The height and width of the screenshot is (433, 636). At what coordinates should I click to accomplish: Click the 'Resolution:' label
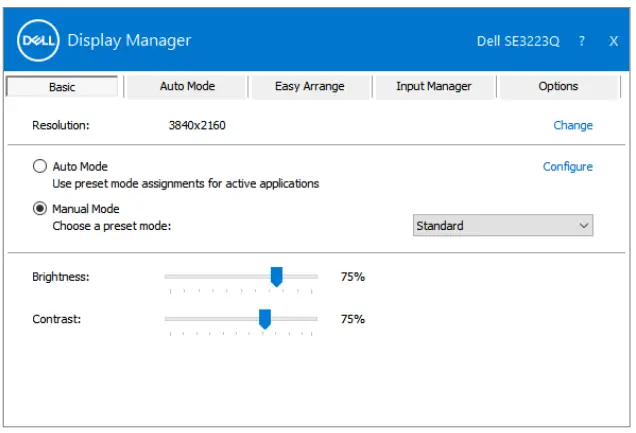[x=61, y=125]
